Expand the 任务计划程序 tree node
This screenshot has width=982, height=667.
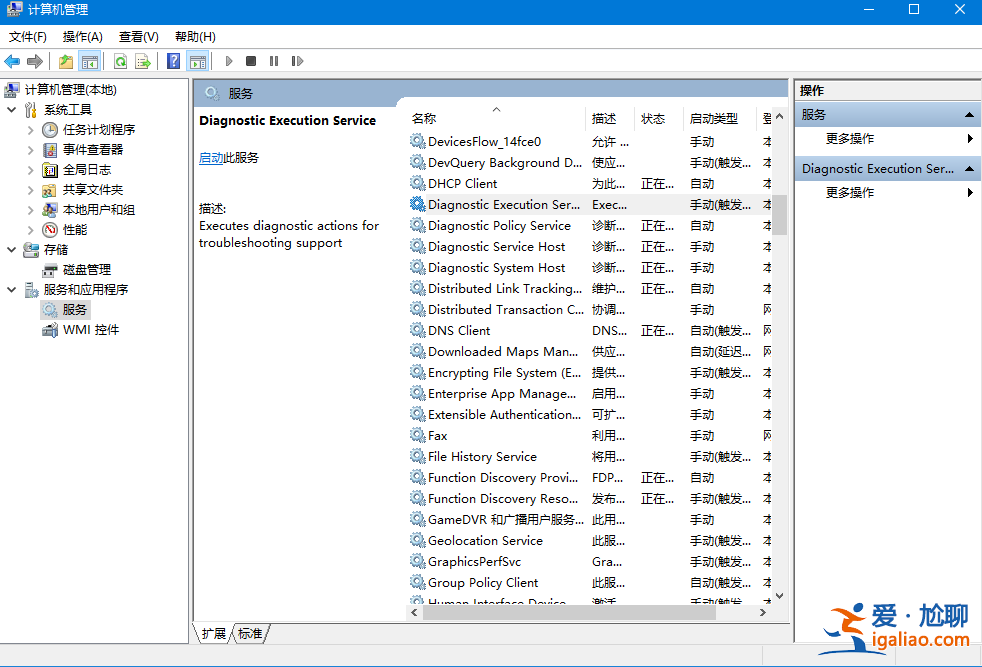pyautogui.click(x=31, y=130)
